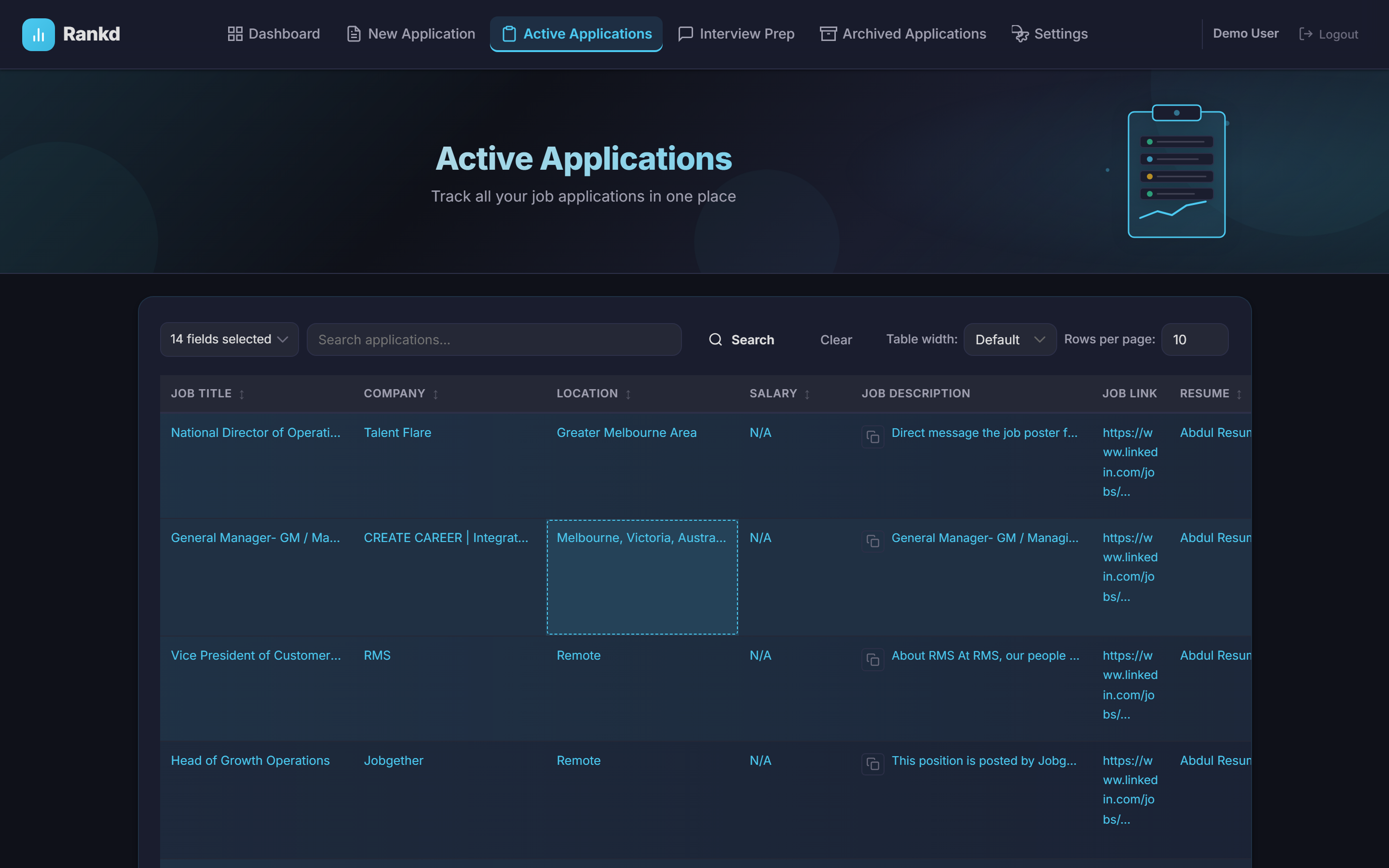Open the Table width Default dropdown
Viewport: 1389px width, 868px height.
click(x=1009, y=339)
